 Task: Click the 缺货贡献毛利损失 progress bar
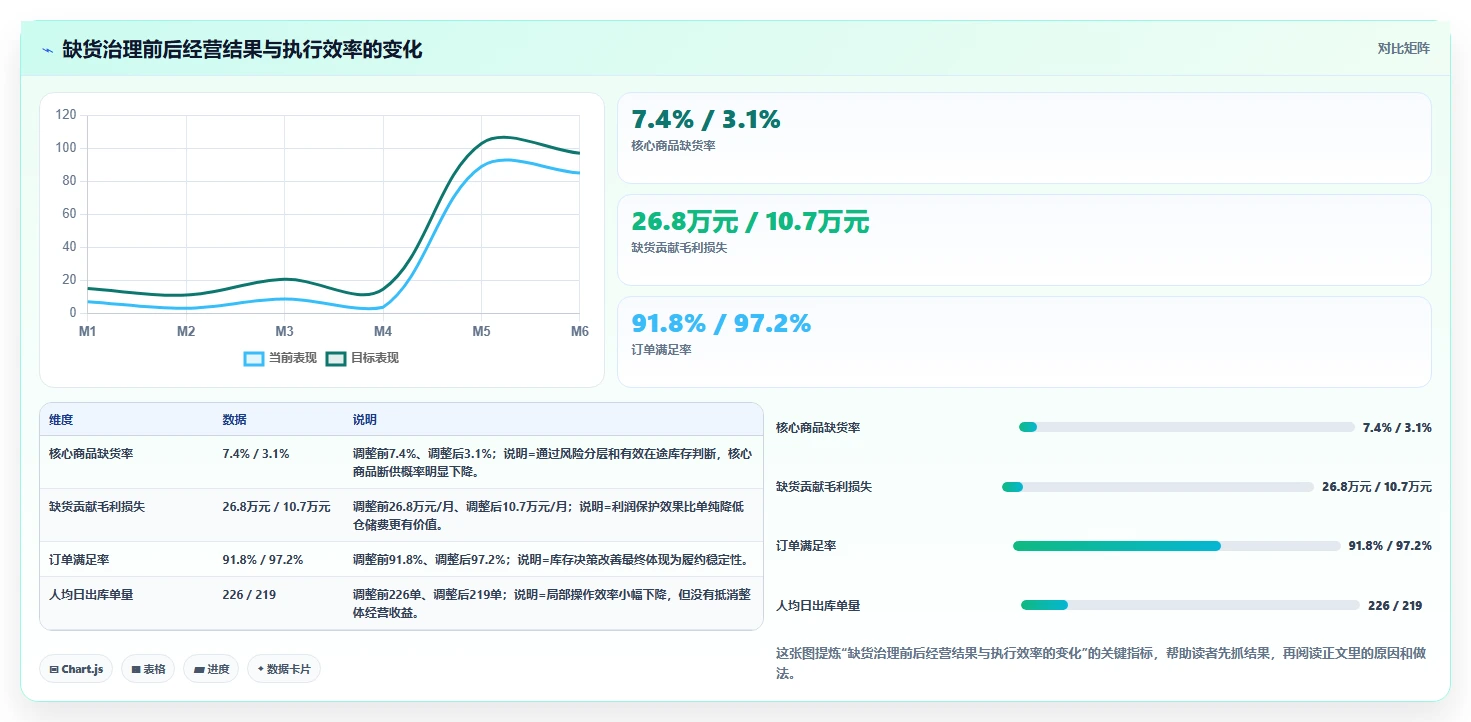[x=1158, y=487]
